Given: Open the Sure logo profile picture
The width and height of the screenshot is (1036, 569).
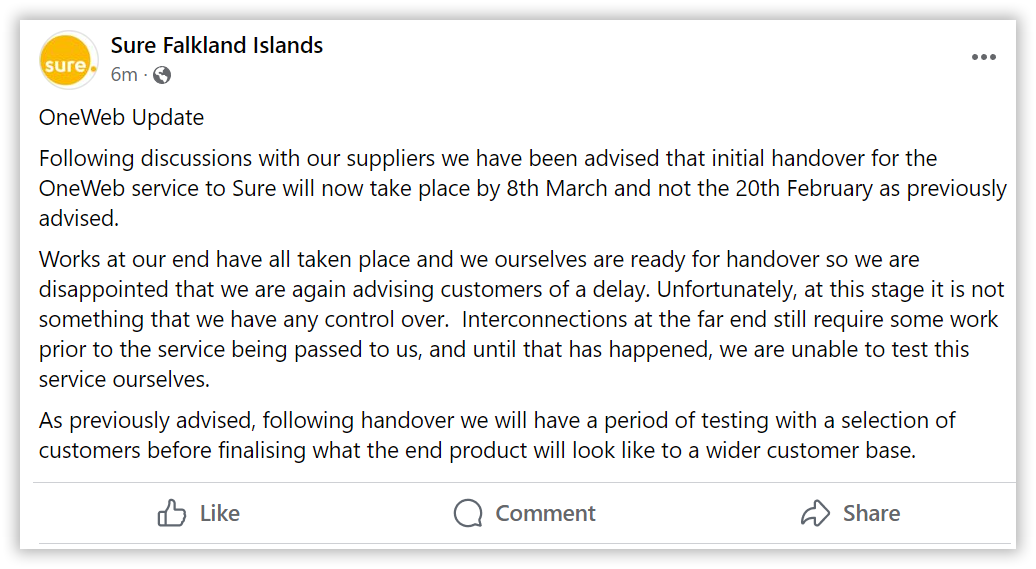Looking at the screenshot, I should [68, 61].
